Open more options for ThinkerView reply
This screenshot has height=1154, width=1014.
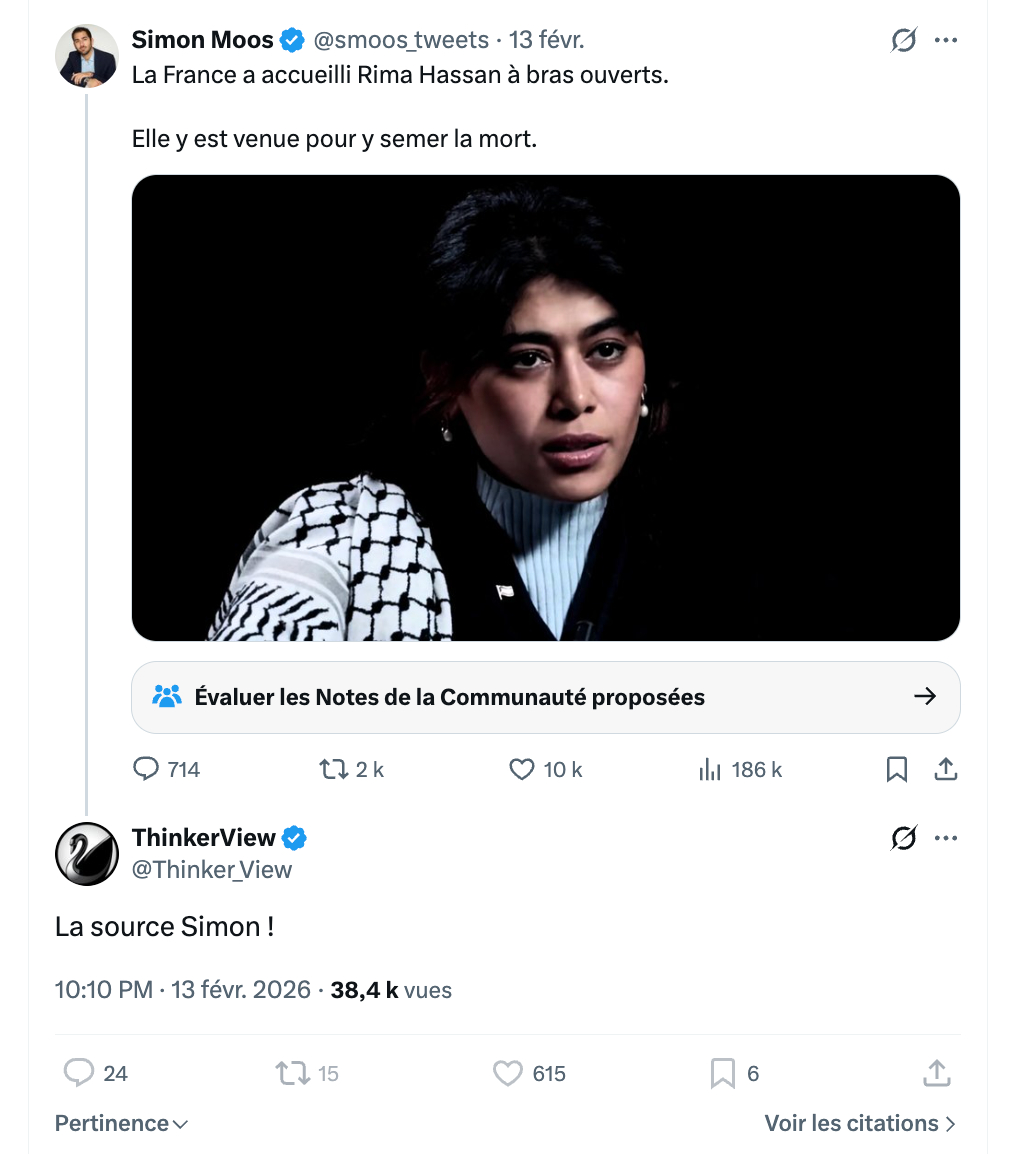(x=946, y=838)
